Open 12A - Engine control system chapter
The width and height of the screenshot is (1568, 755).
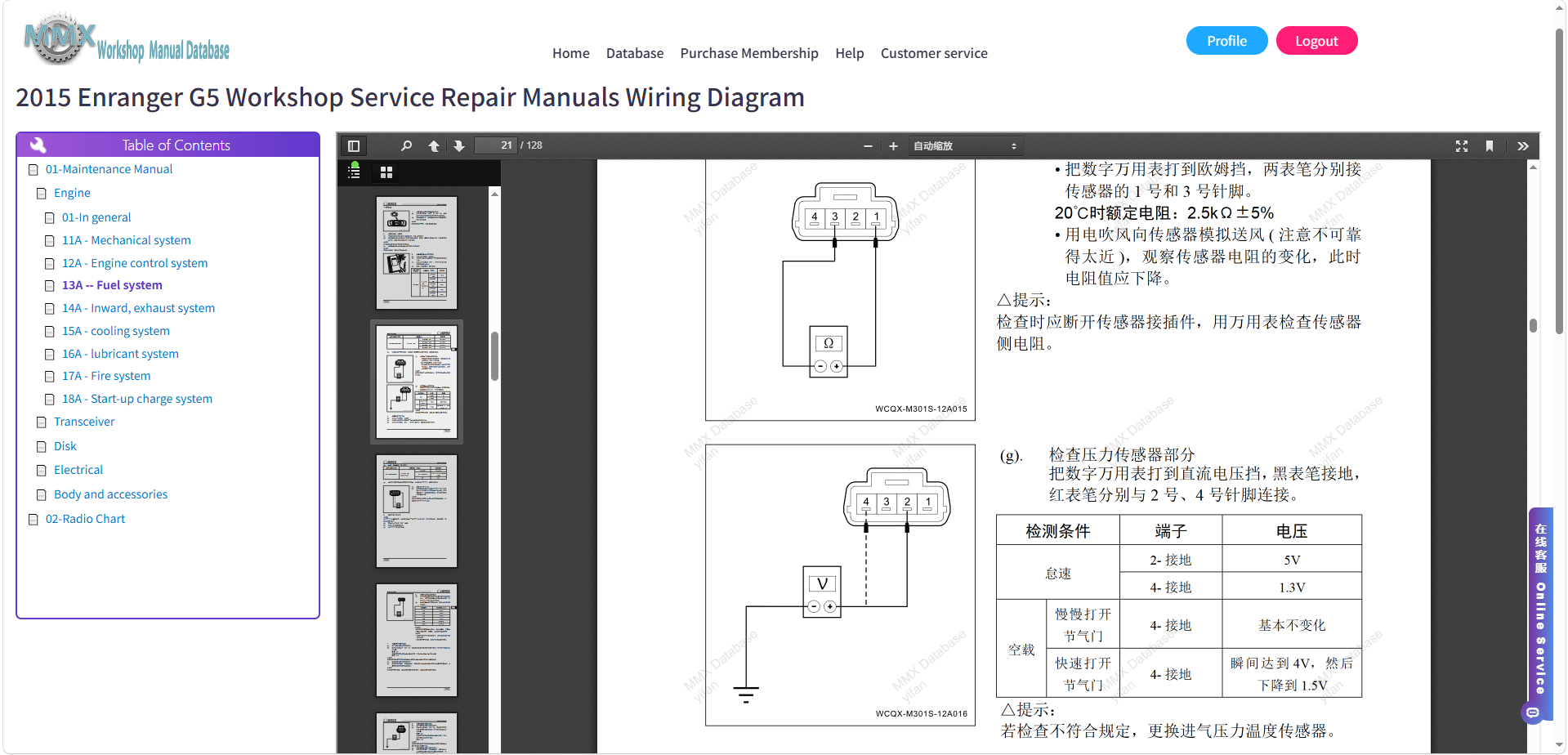tap(135, 263)
